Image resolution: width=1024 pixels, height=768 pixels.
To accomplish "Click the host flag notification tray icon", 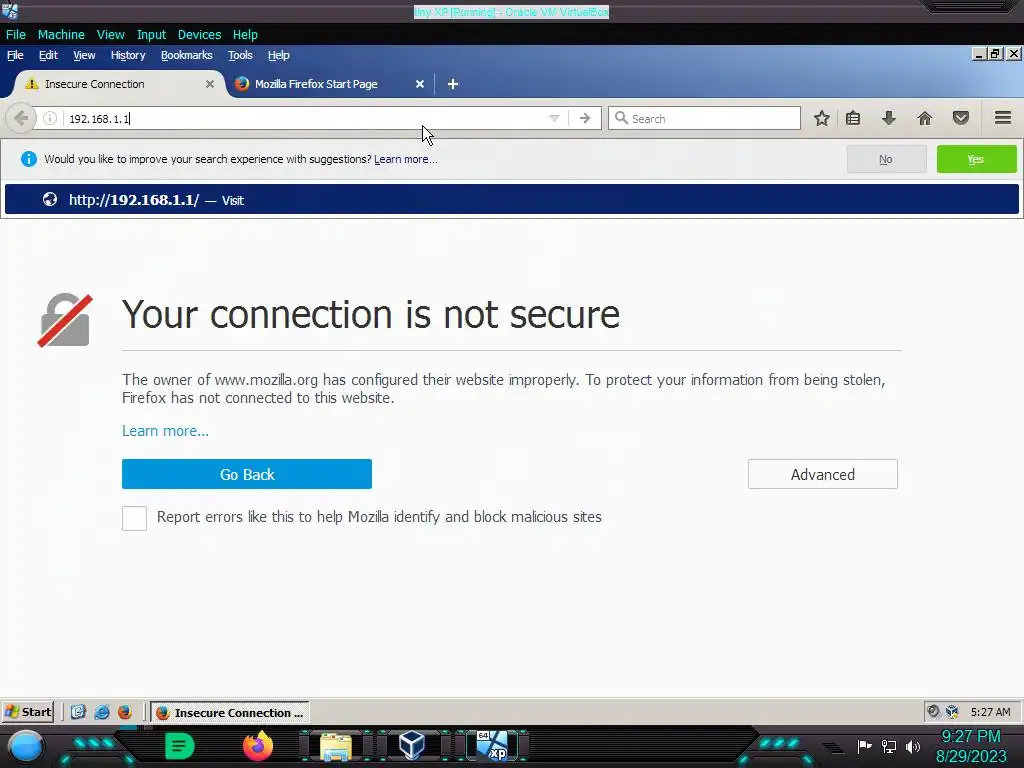I will (865, 746).
